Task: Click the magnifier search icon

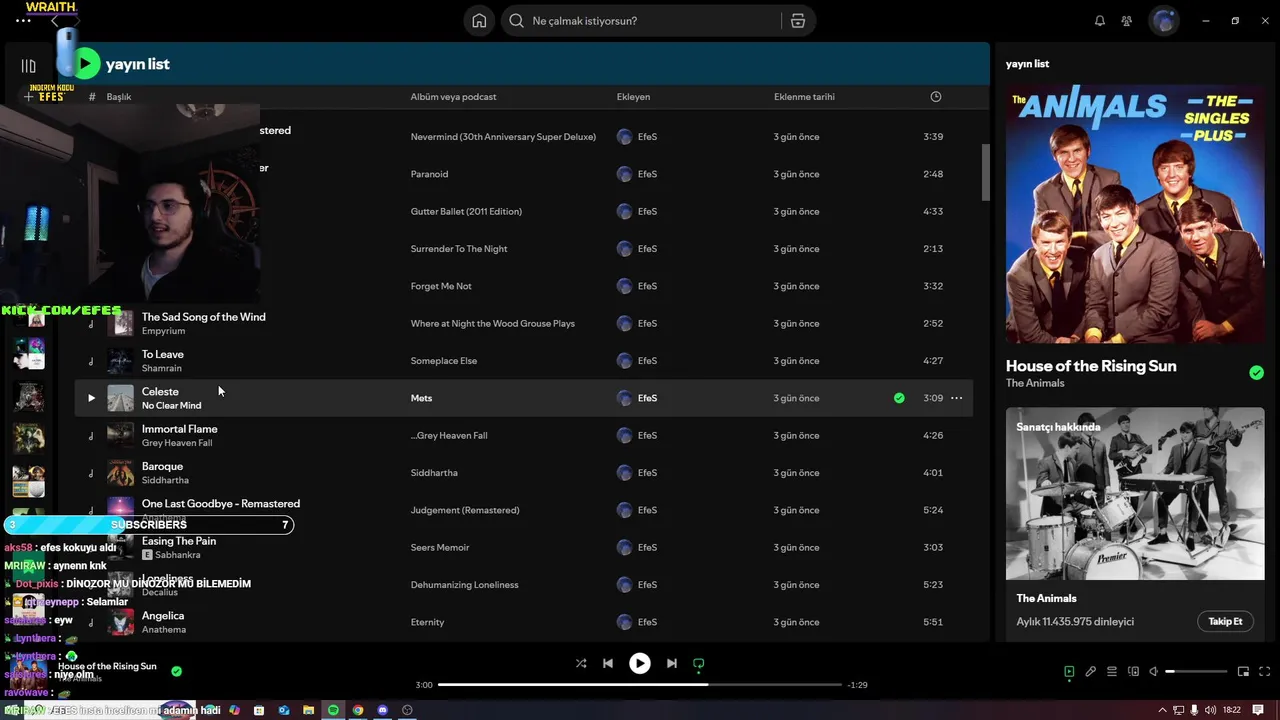Action: (517, 21)
